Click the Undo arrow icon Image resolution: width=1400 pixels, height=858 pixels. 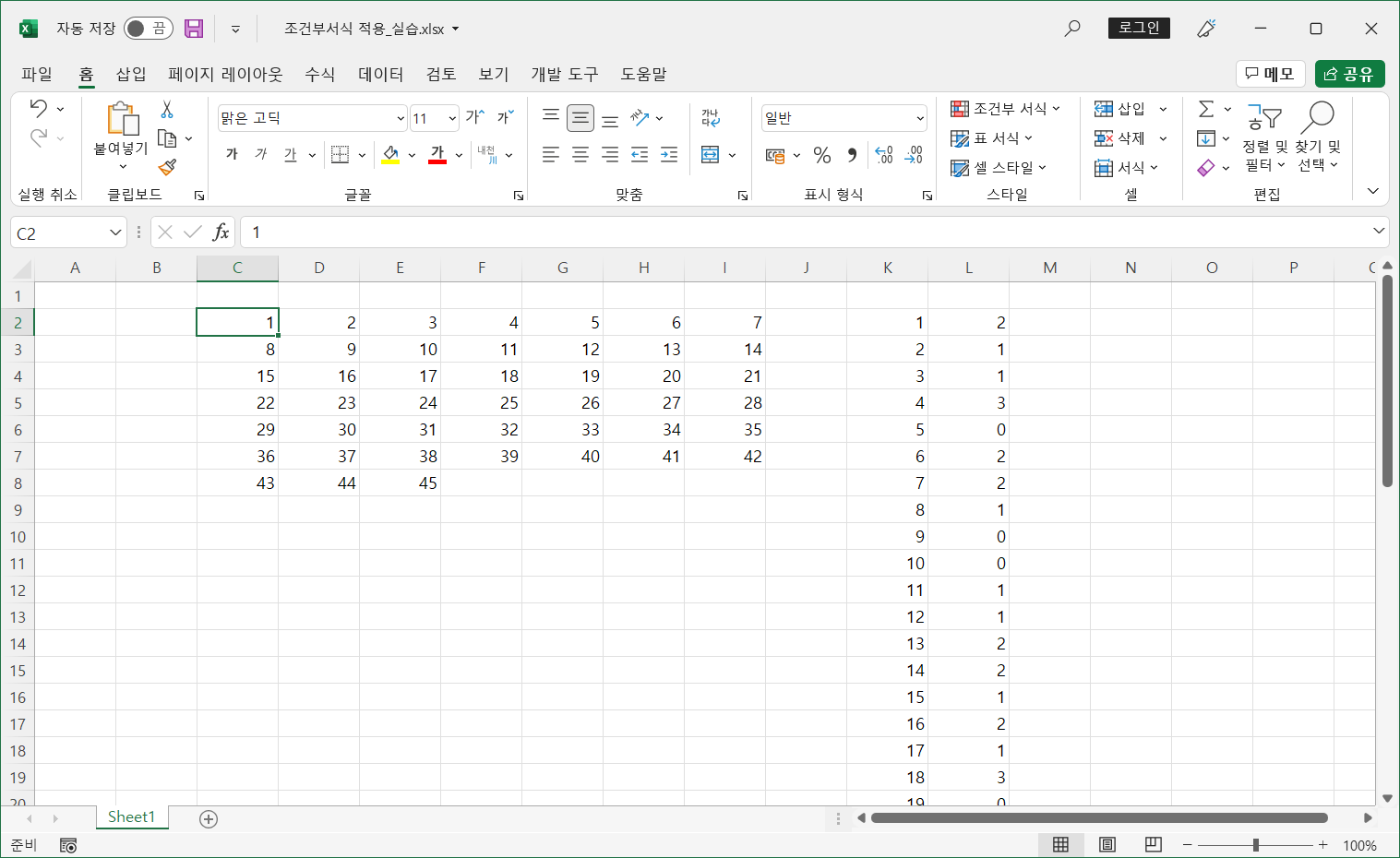(38, 108)
